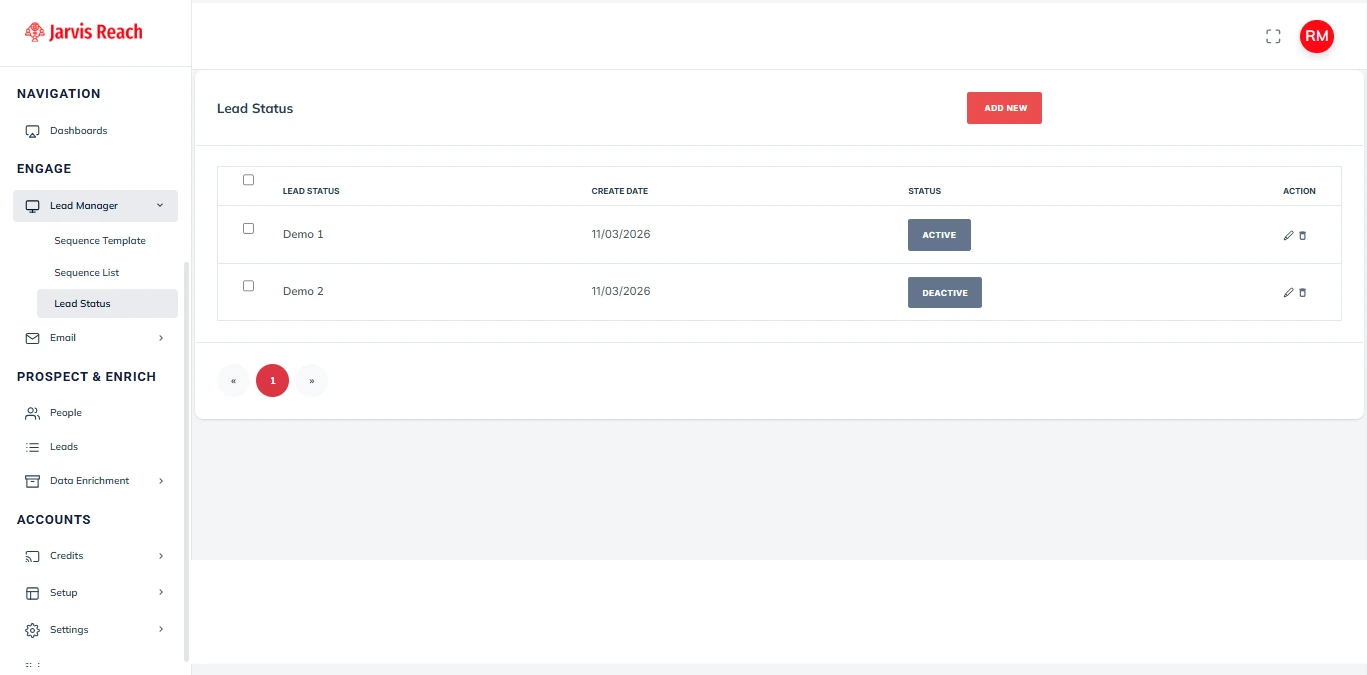The image size is (1367, 675).
Task: Delete Demo 2 with trash icon
Action: click(x=1302, y=292)
